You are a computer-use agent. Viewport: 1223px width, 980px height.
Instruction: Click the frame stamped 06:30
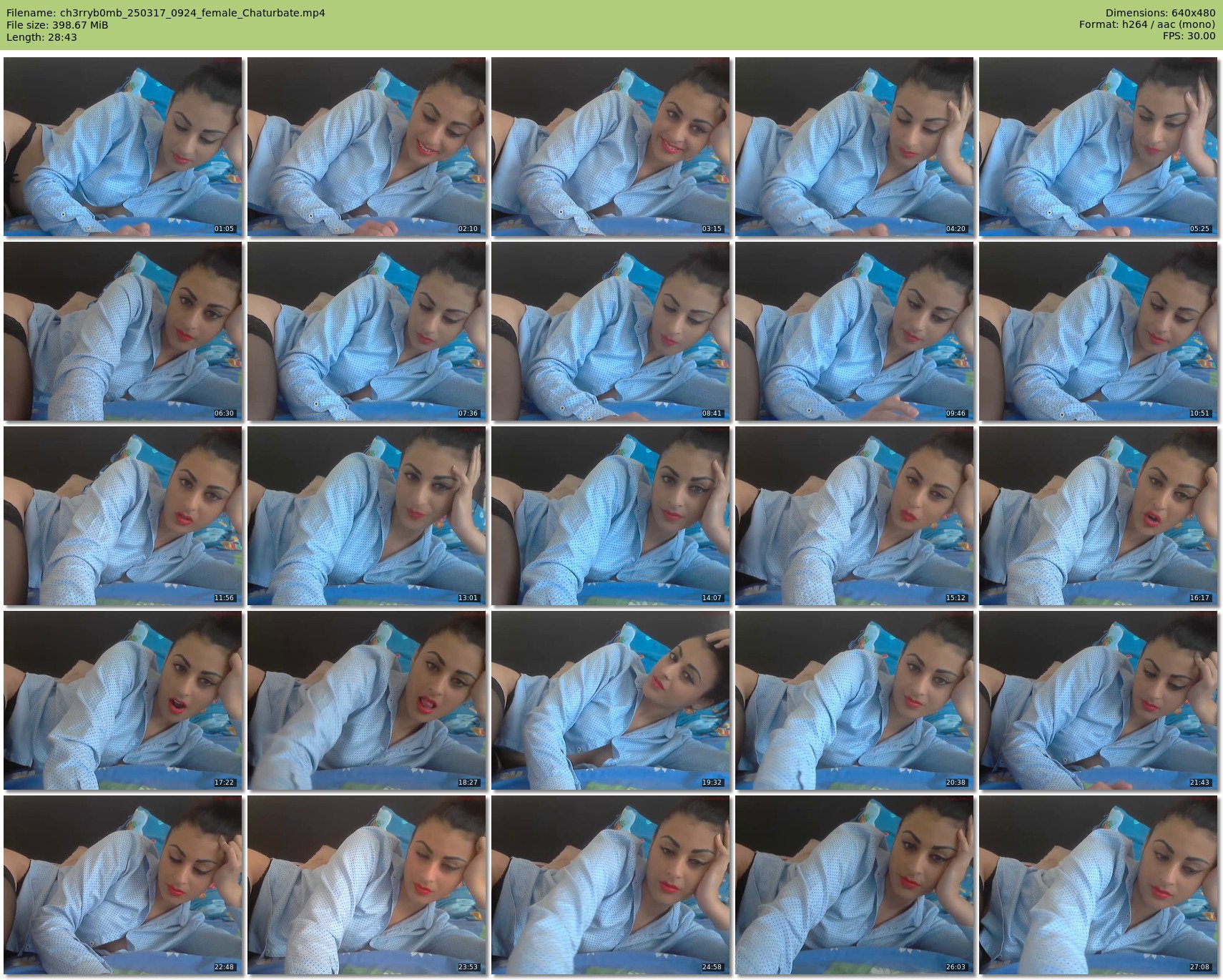point(123,331)
